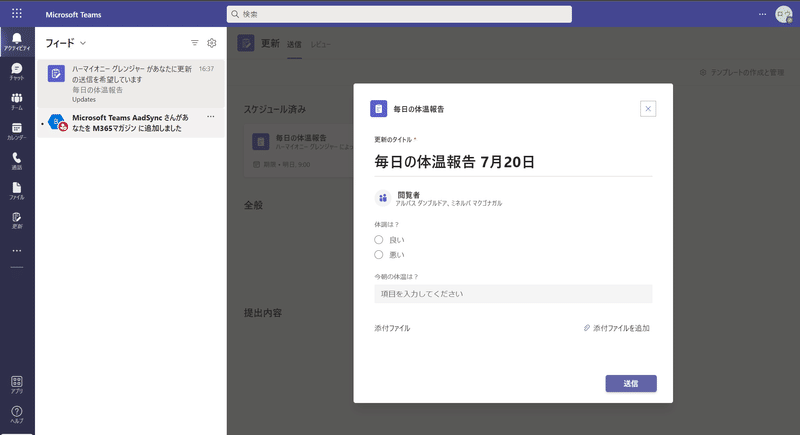The height and width of the screenshot is (435, 800).
Task: Select the 悪い radio option
Action: pyautogui.click(x=379, y=254)
